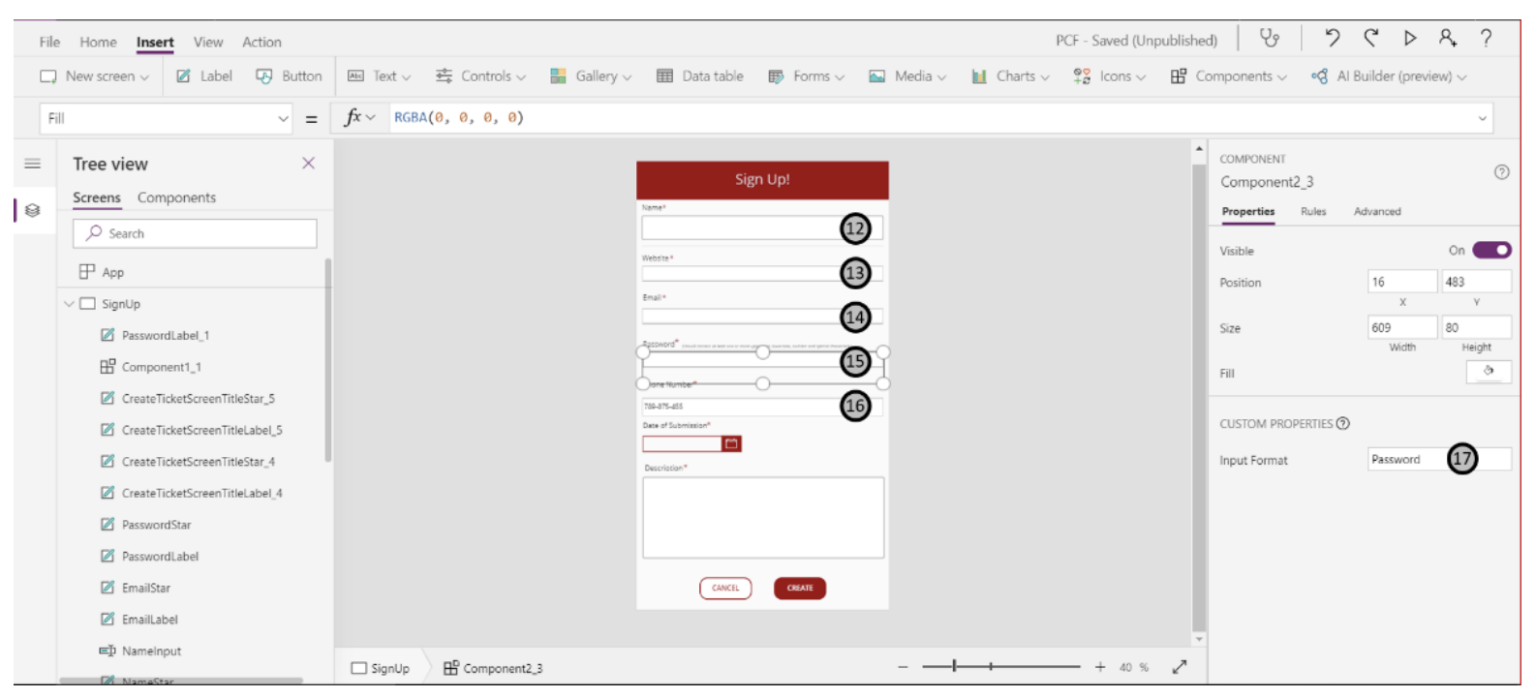Viewport: 1536px width, 697px height.
Task: Collapse the SignUp screen in Tree view
Action: 68,303
